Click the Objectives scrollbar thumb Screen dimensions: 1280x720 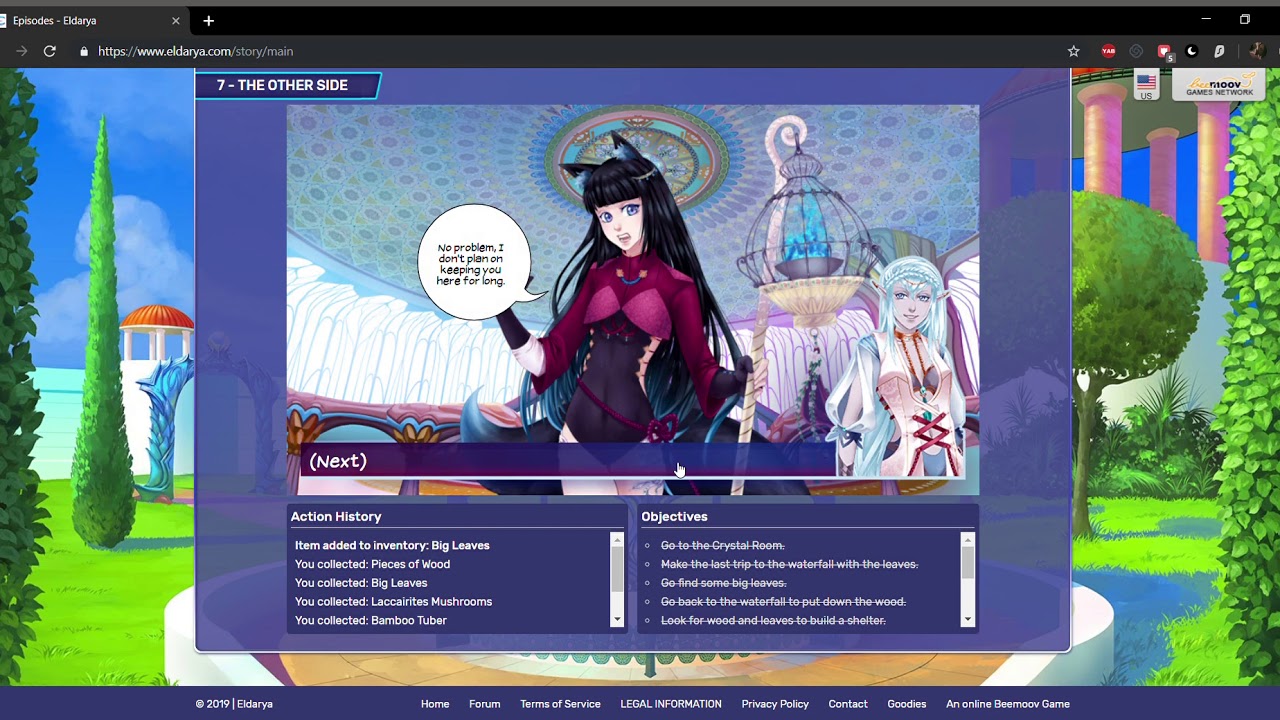pos(967,562)
